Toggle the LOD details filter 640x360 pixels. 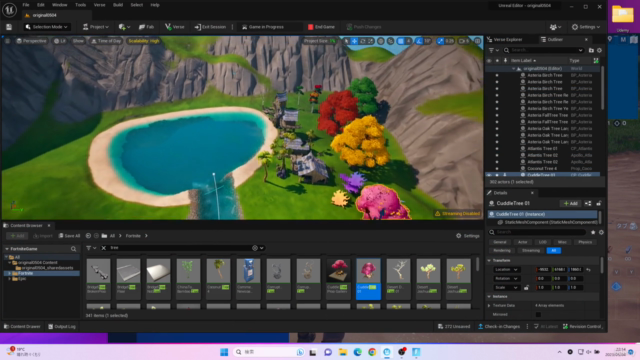click(542, 242)
